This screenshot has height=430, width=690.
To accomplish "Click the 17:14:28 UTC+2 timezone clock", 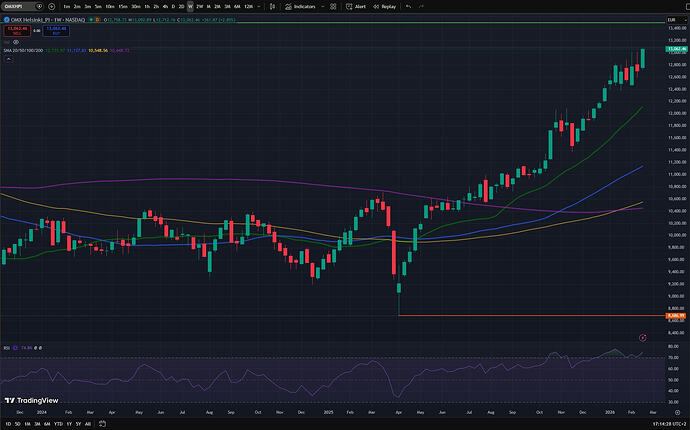I will 669,424.
